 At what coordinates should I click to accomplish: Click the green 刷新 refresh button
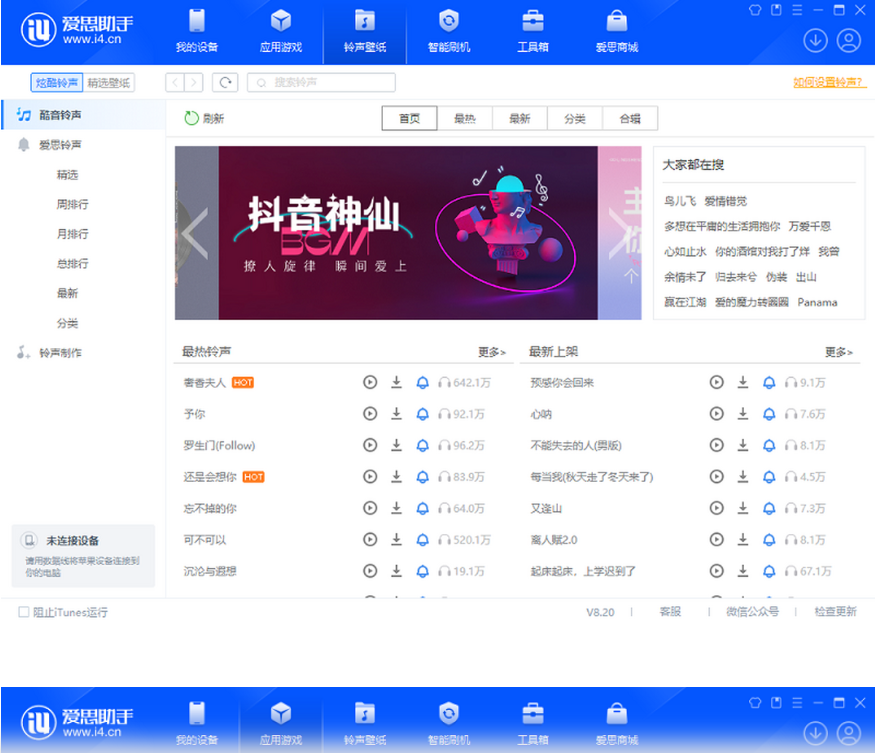[x=204, y=118]
